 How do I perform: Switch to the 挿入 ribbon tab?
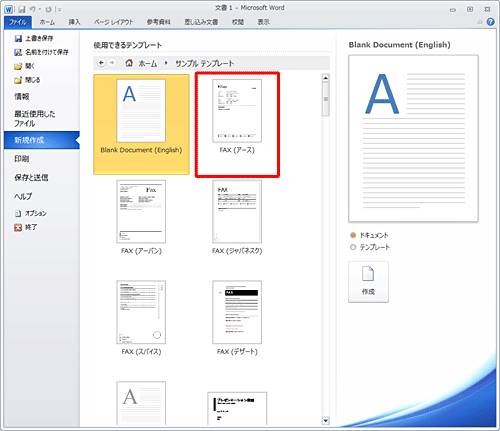pyautogui.click(x=74, y=22)
